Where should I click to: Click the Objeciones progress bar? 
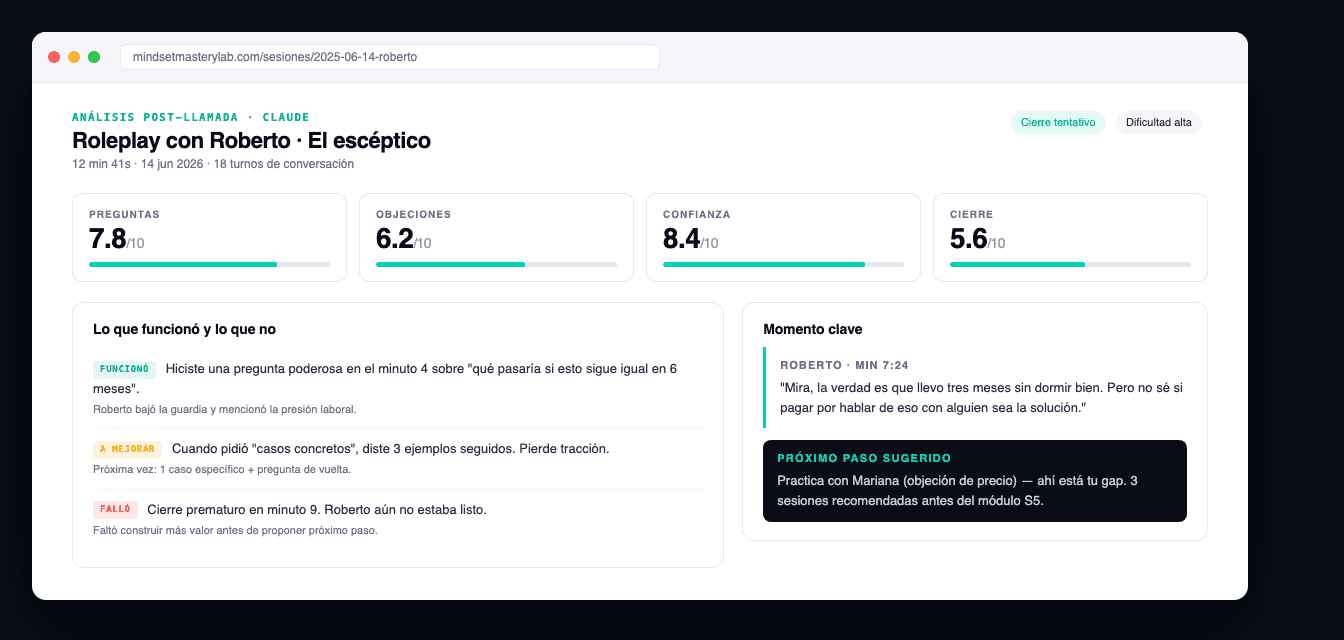tap(496, 264)
